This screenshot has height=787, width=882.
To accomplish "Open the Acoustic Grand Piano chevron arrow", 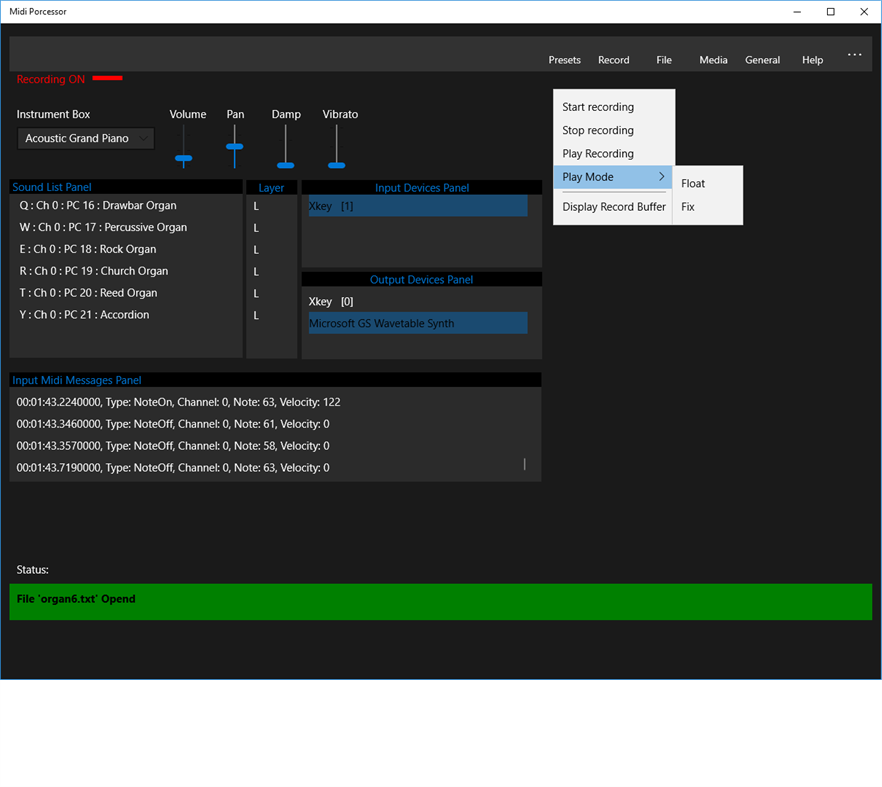I will tap(146, 138).
